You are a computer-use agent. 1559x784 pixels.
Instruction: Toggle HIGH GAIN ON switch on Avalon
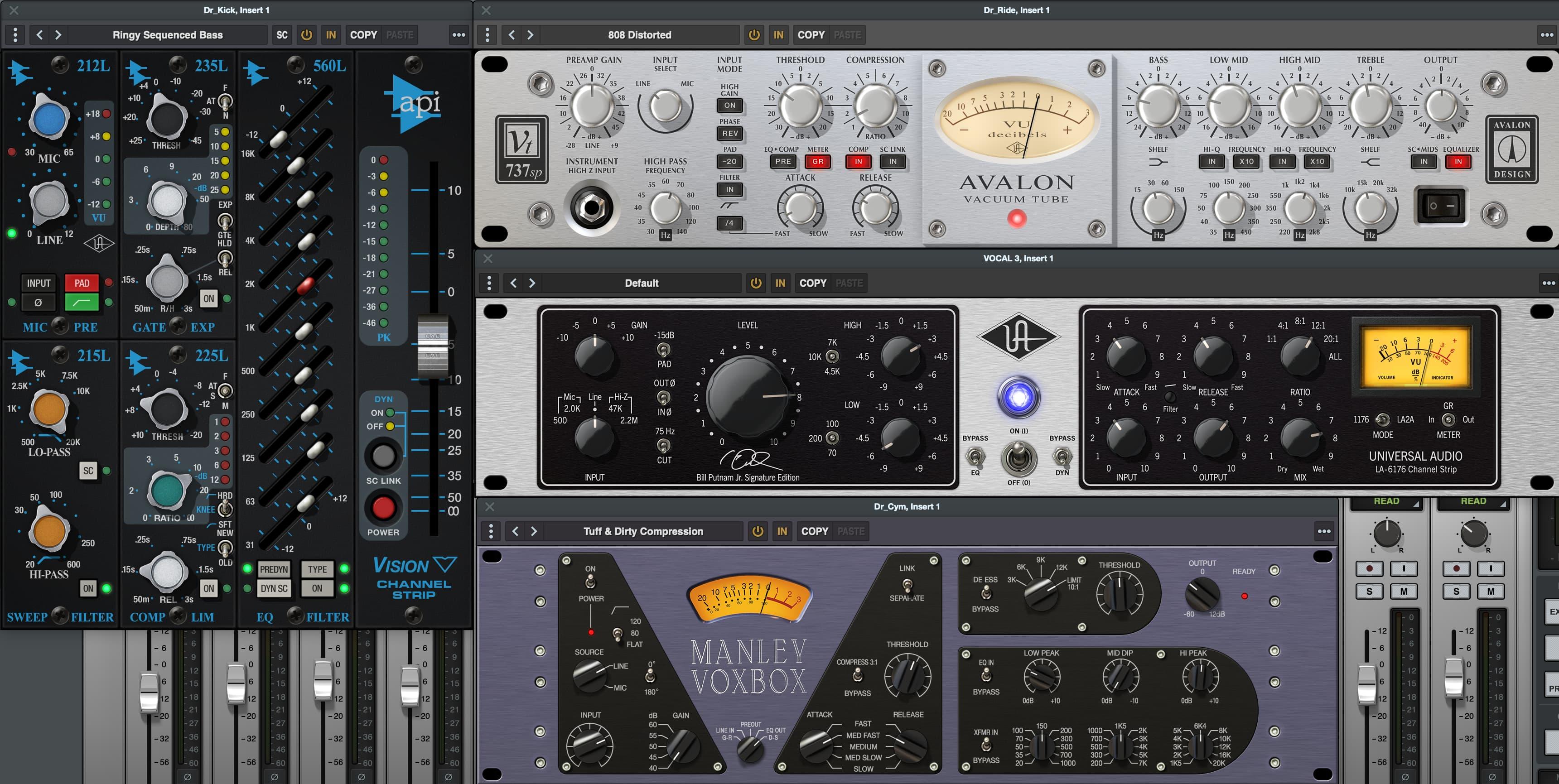(729, 105)
